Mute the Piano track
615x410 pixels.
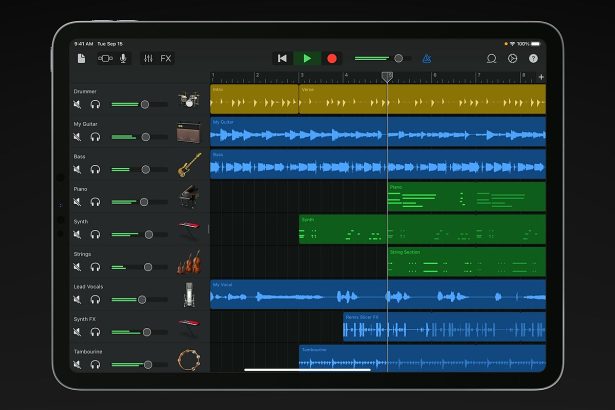tap(77, 202)
